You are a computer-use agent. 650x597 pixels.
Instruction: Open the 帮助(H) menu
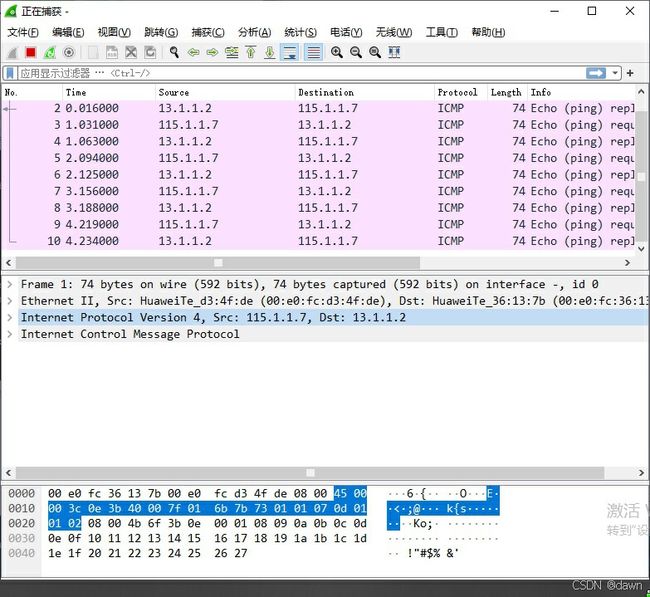click(488, 32)
